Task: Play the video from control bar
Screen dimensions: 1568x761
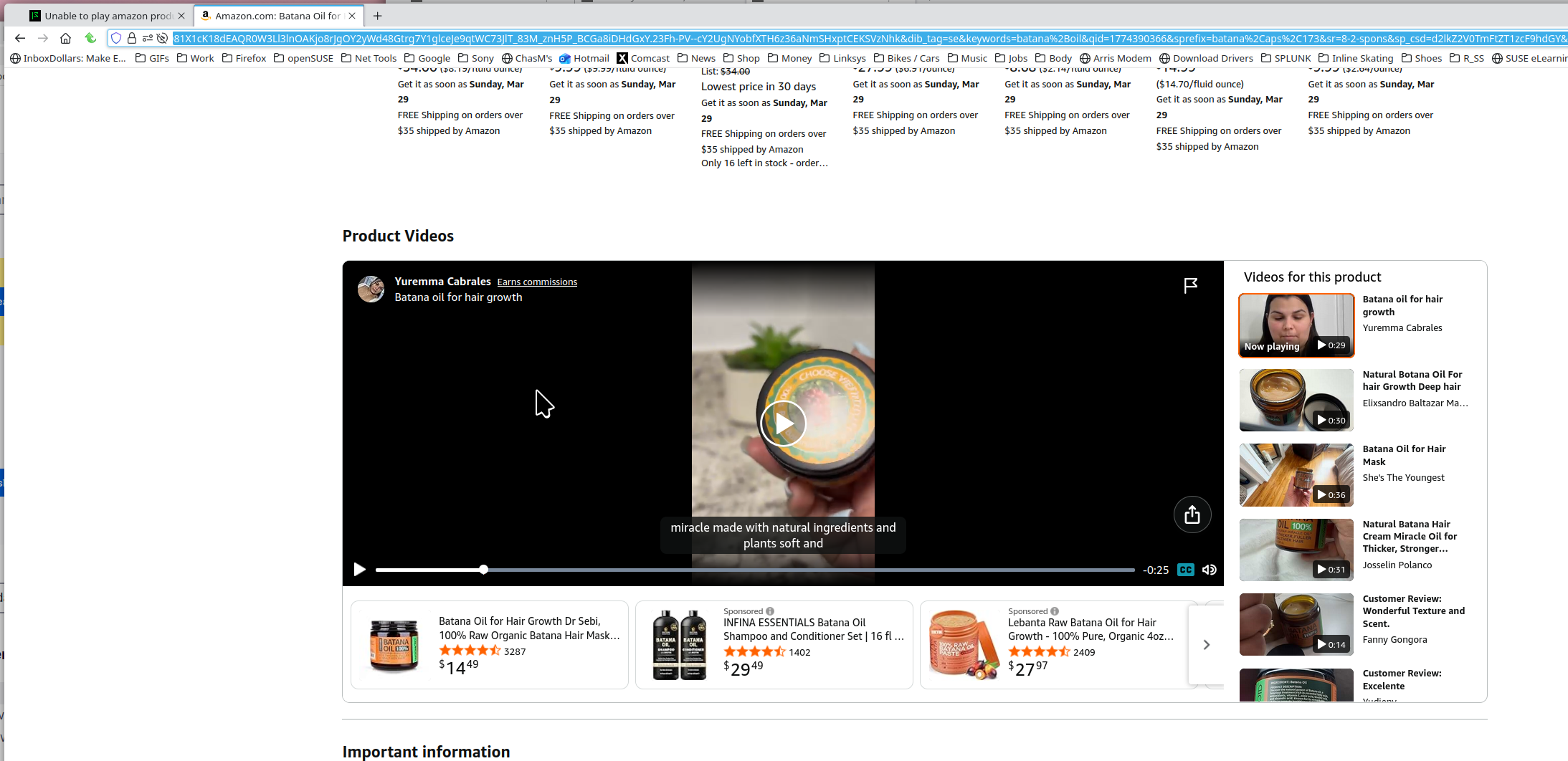Action: (359, 570)
